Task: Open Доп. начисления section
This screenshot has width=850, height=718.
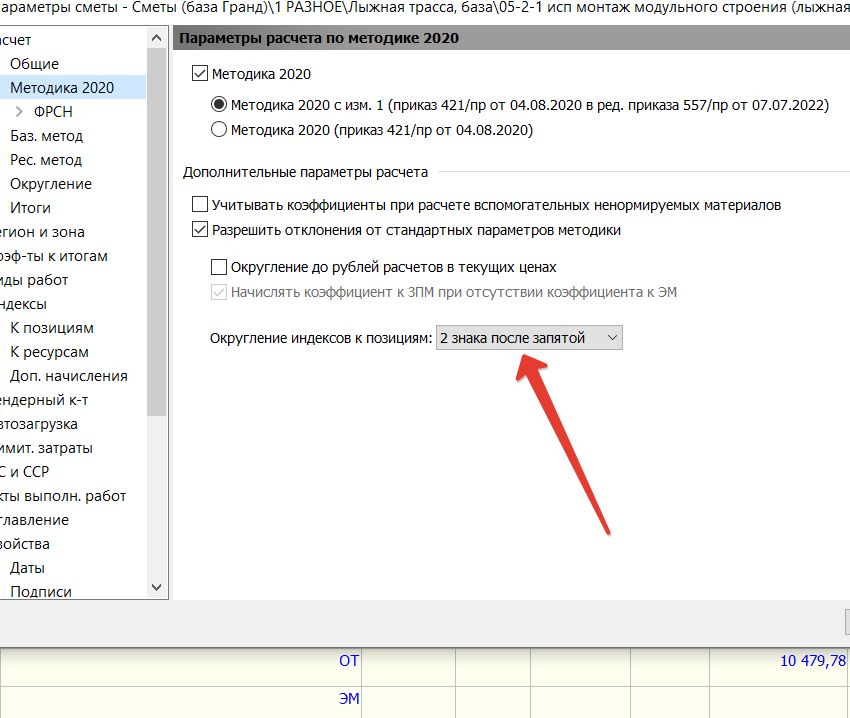Action: 69,376
